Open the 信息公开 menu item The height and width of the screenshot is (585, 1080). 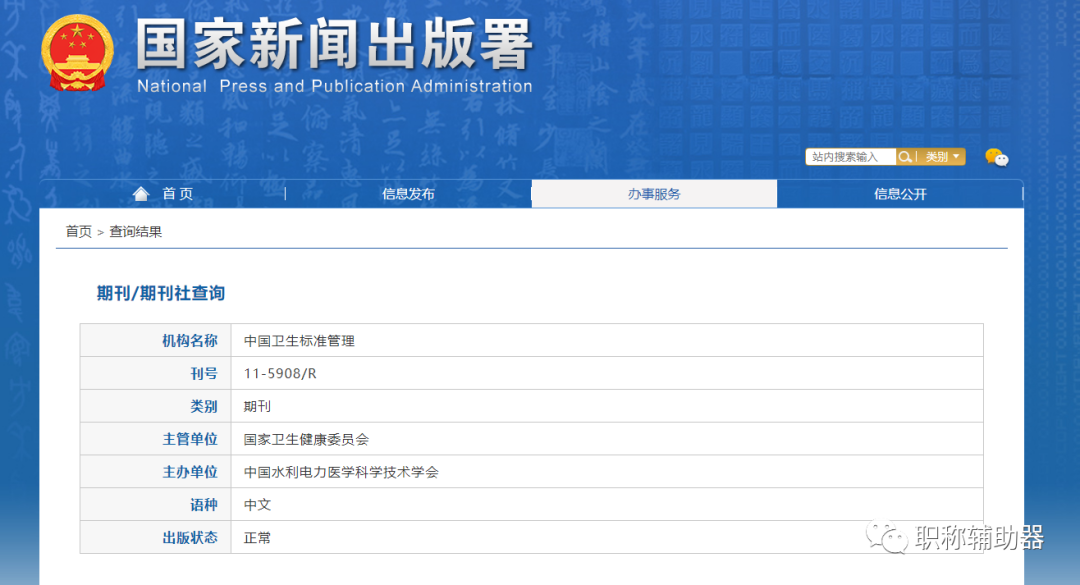[x=899, y=193]
